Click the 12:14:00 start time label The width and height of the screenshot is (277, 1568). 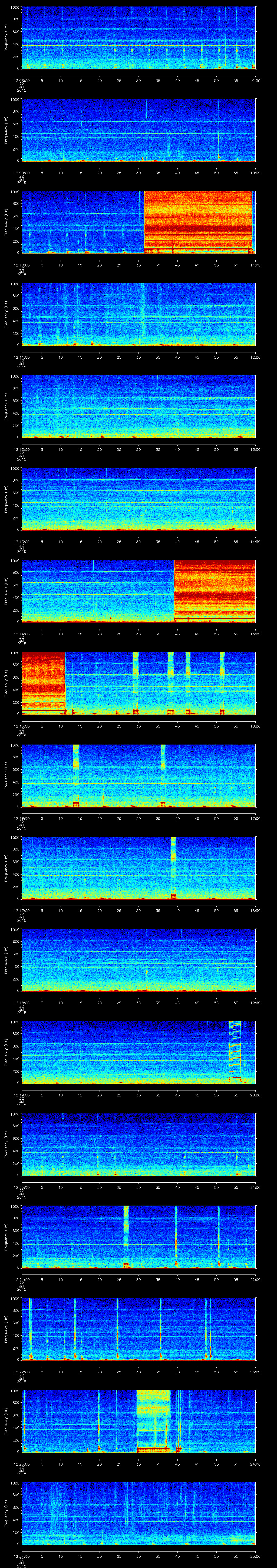click(x=21, y=634)
